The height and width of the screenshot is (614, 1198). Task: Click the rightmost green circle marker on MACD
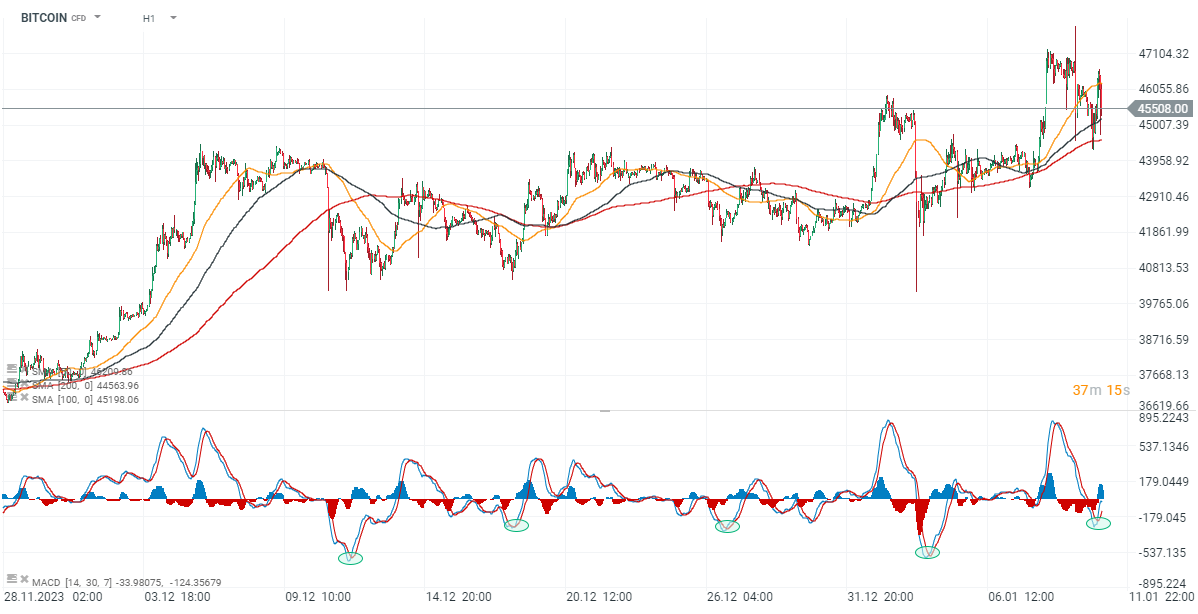pyautogui.click(x=1098, y=523)
